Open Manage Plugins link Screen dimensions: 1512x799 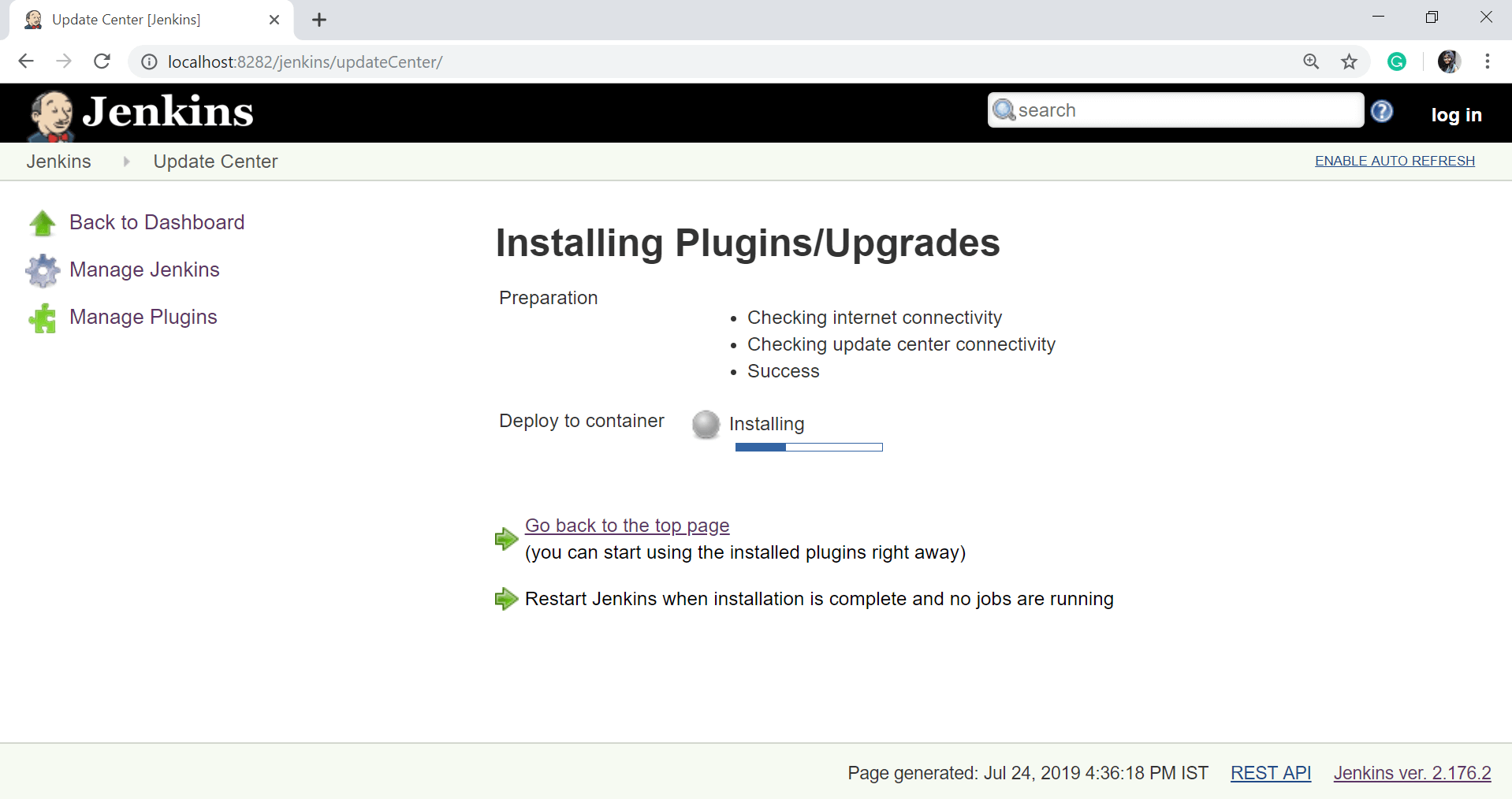pos(143,317)
